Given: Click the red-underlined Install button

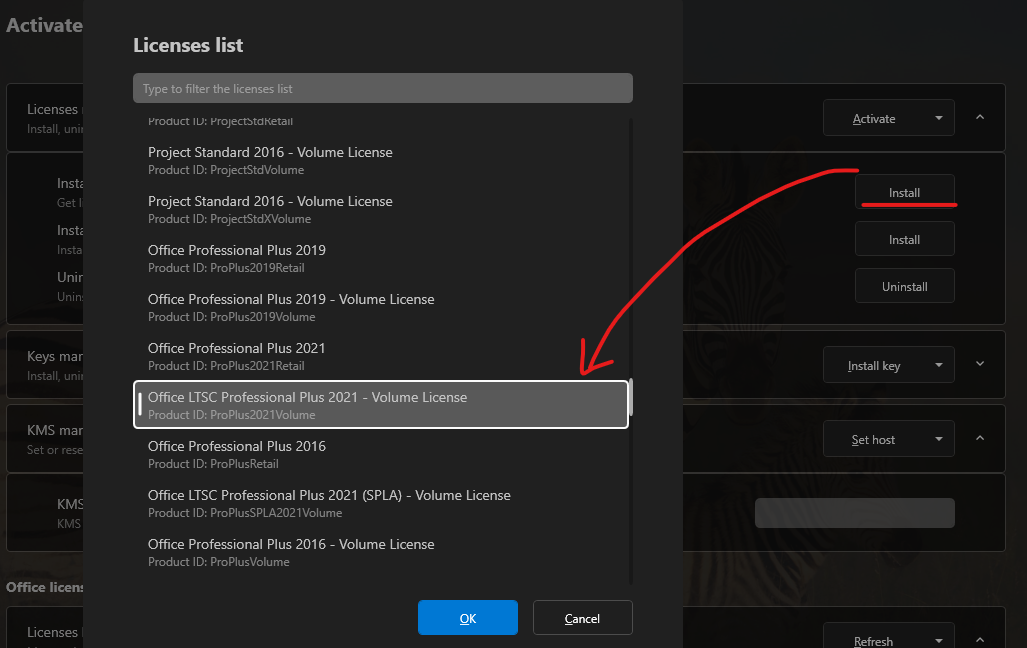Looking at the screenshot, I should [x=904, y=192].
